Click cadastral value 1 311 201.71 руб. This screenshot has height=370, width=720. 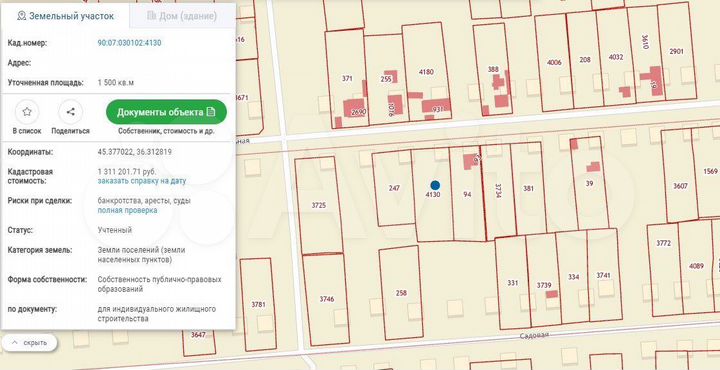127,171
